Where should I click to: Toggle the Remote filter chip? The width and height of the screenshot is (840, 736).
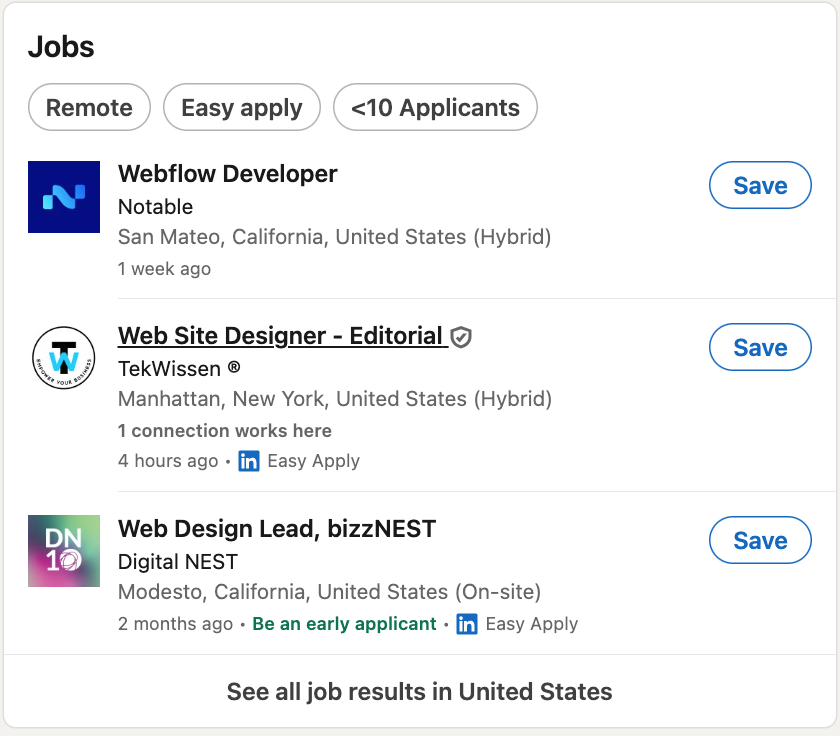pos(89,107)
